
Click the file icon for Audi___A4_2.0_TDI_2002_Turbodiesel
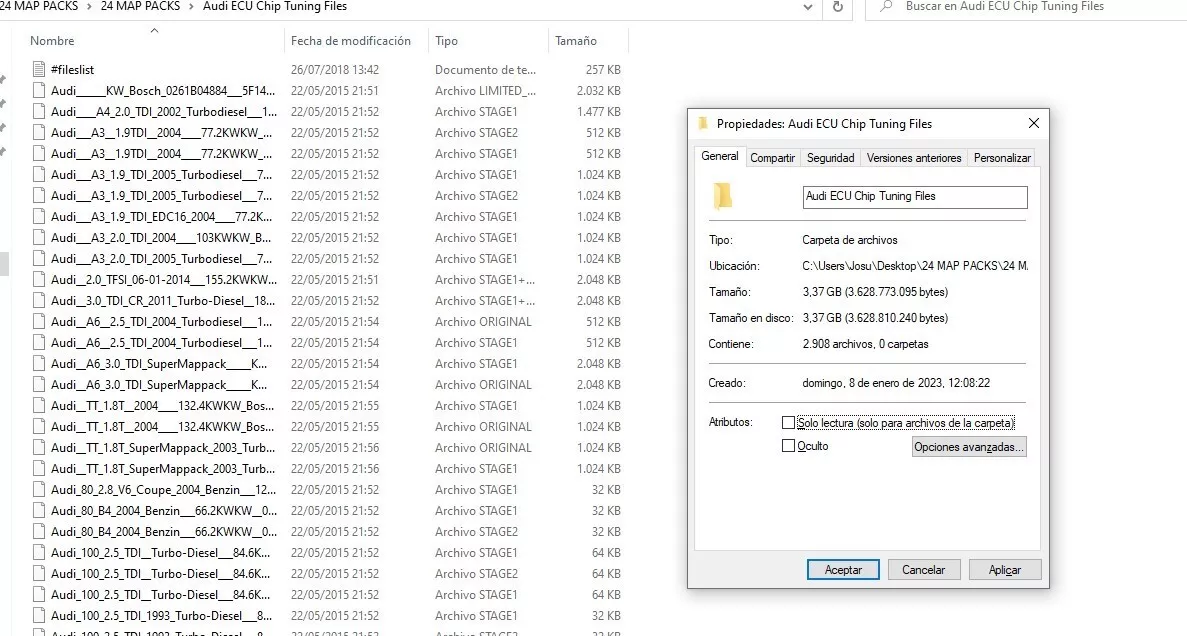tap(39, 111)
